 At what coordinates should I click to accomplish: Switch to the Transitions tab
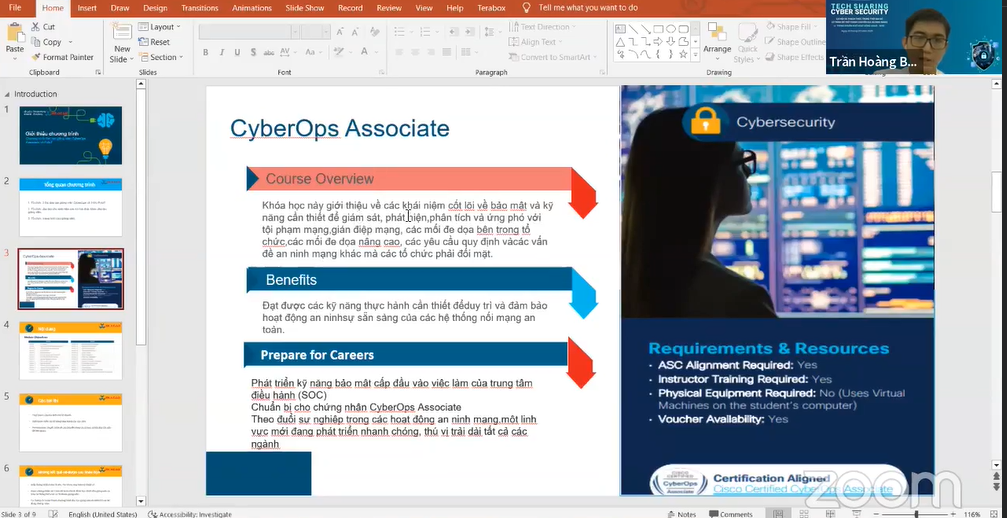coord(200,8)
